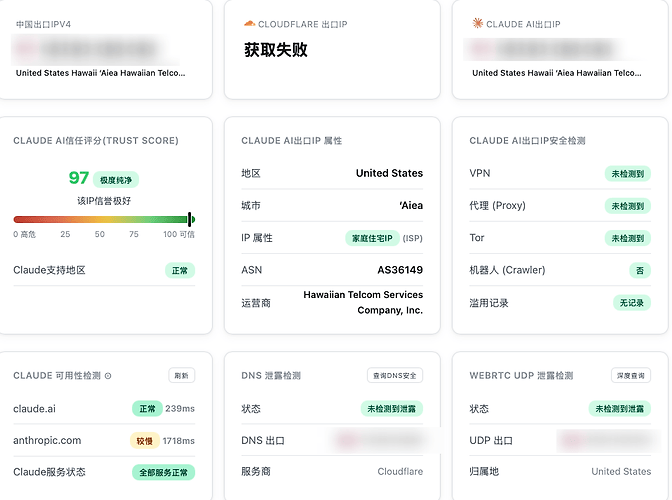Click the 深度查询 button
The image size is (672, 500).
630,375
